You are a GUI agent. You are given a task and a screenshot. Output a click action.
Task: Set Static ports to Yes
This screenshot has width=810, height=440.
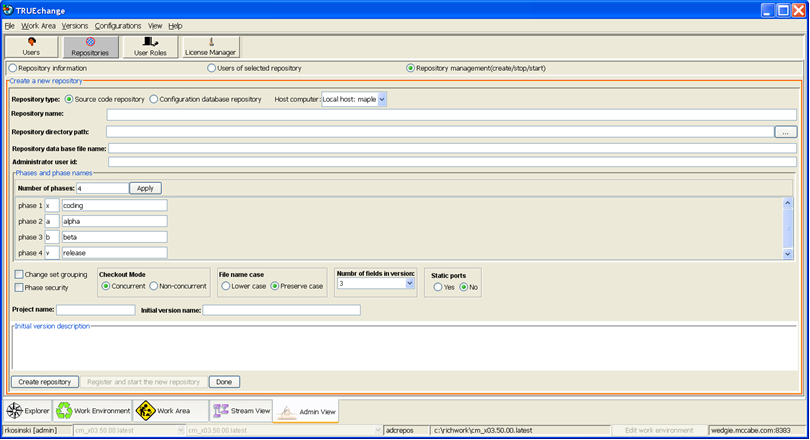point(438,287)
